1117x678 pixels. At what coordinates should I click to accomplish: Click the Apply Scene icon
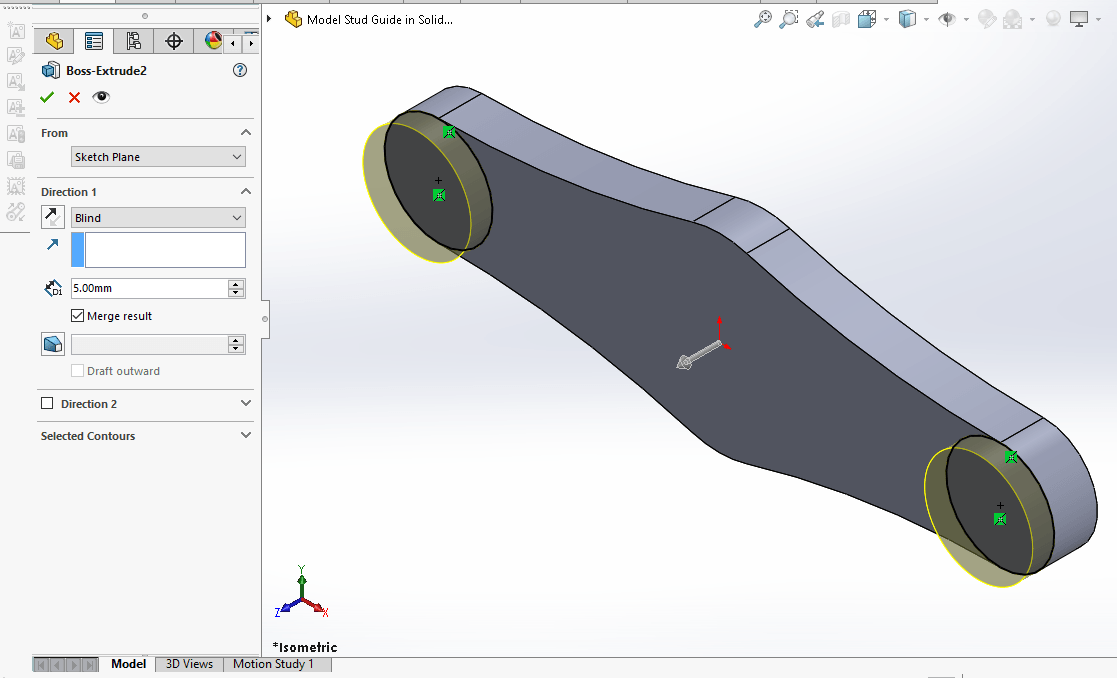[1012, 19]
